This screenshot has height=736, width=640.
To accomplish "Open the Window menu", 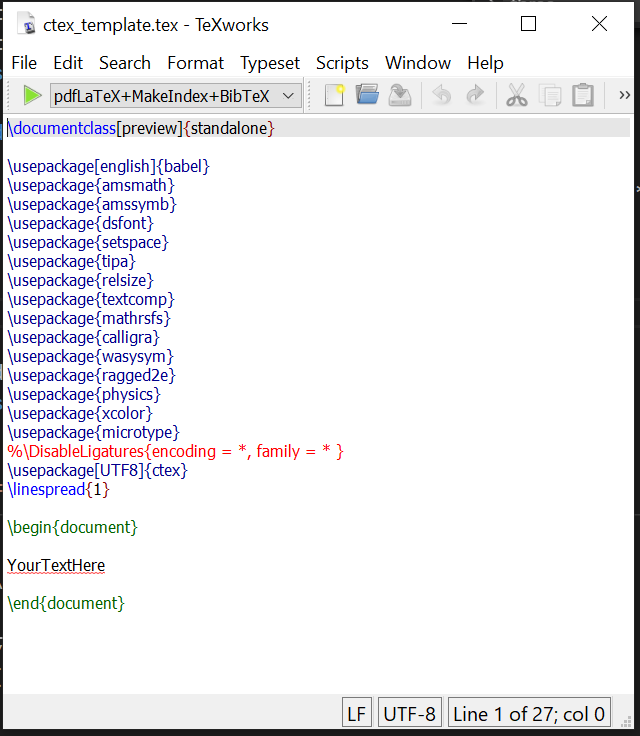I will tap(418, 63).
